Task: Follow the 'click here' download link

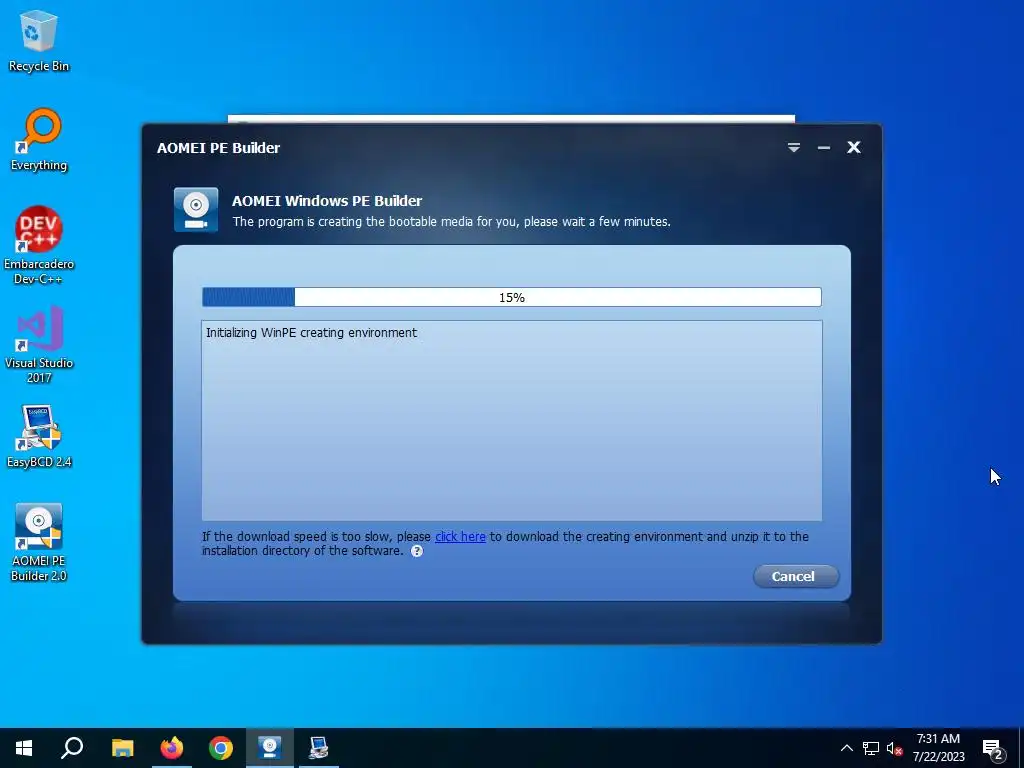Action: 460,536
